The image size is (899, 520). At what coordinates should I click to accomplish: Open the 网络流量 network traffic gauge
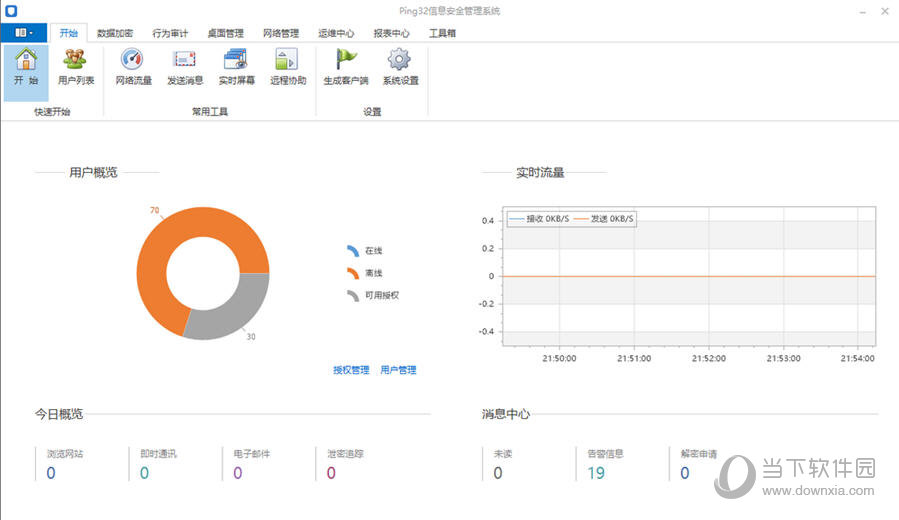pyautogui.click(x=133, y=67)
